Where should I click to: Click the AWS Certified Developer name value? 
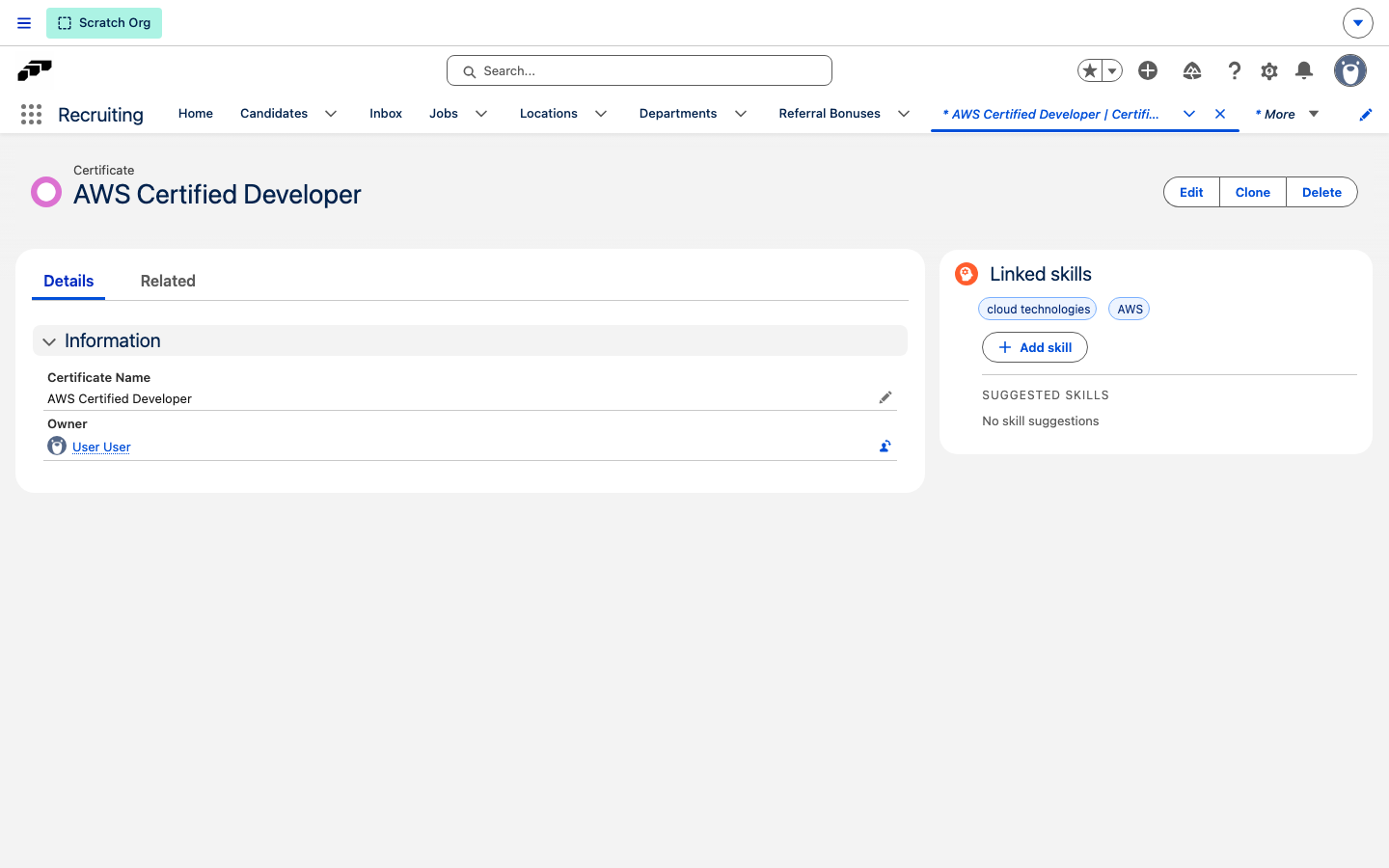[120, 398]
